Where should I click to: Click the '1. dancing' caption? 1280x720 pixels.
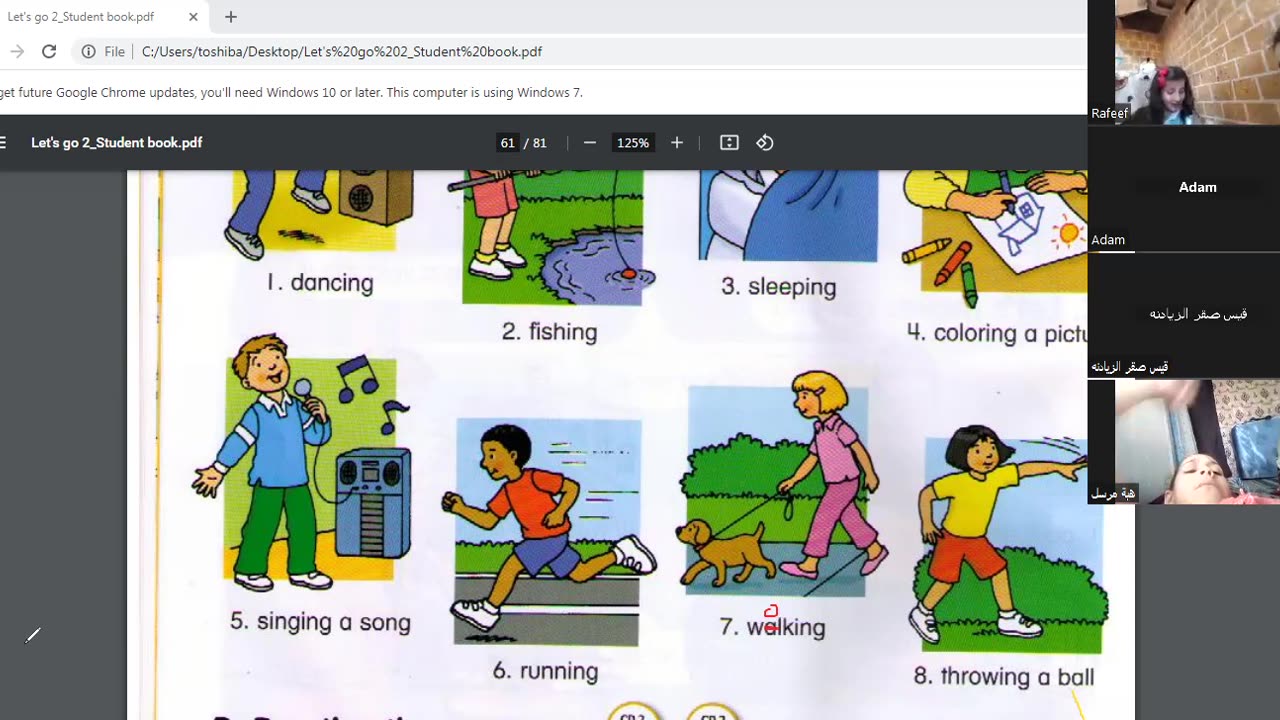[x=320, y=283]
